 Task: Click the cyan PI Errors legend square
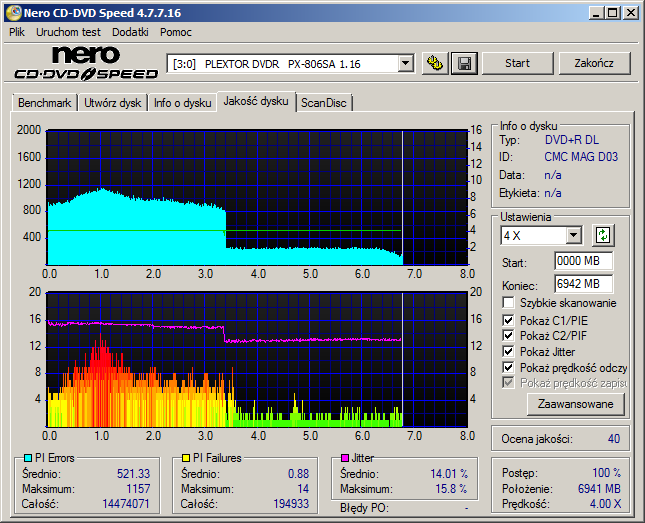(x=28, y=458)
